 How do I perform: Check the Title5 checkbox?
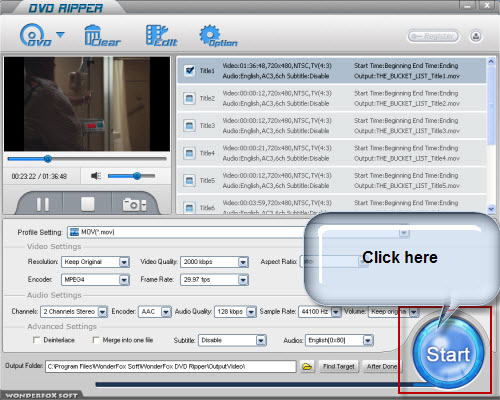click(189, 181)
